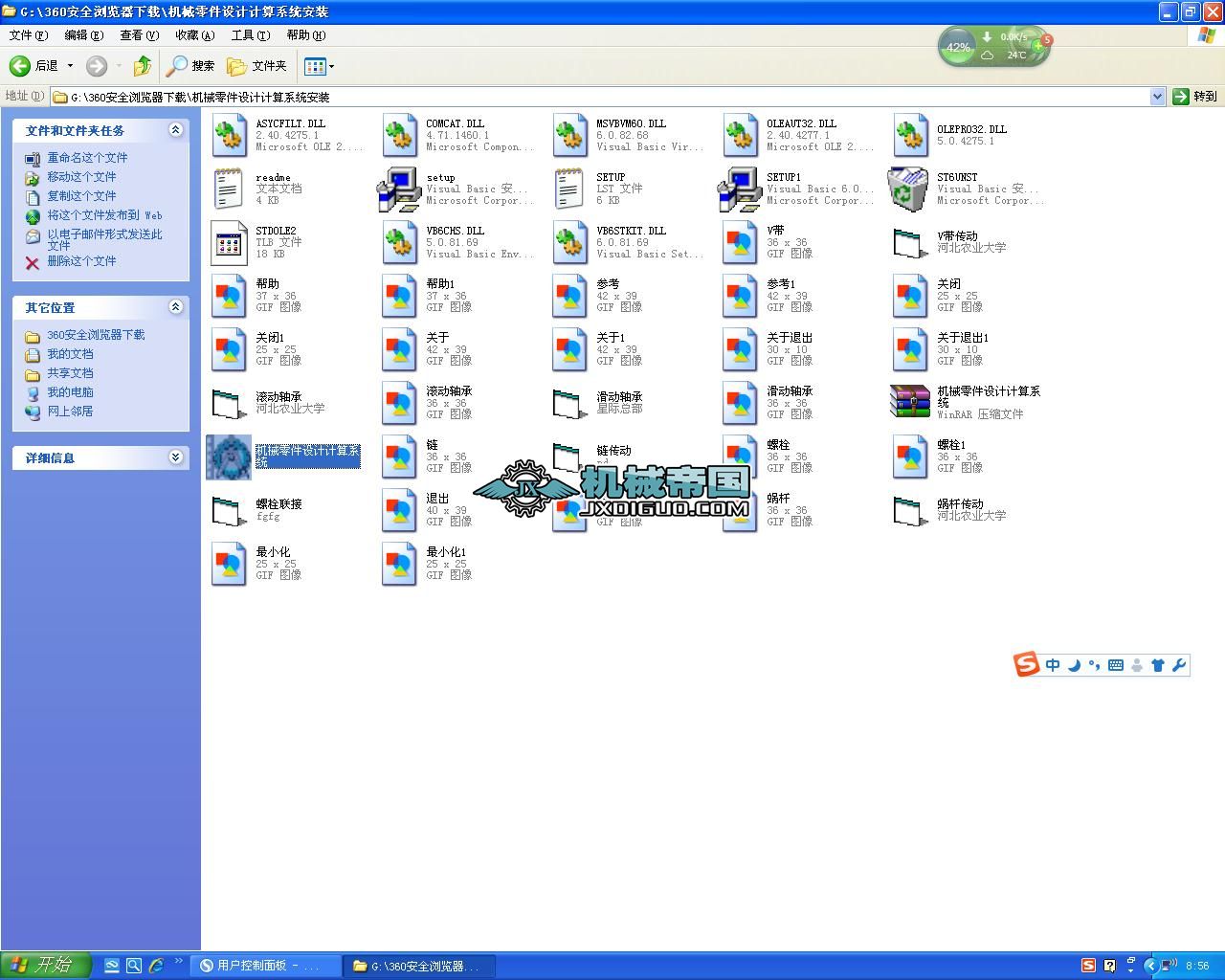
Task: Expand the 详细信息 panel
Action: click(175, 457)
